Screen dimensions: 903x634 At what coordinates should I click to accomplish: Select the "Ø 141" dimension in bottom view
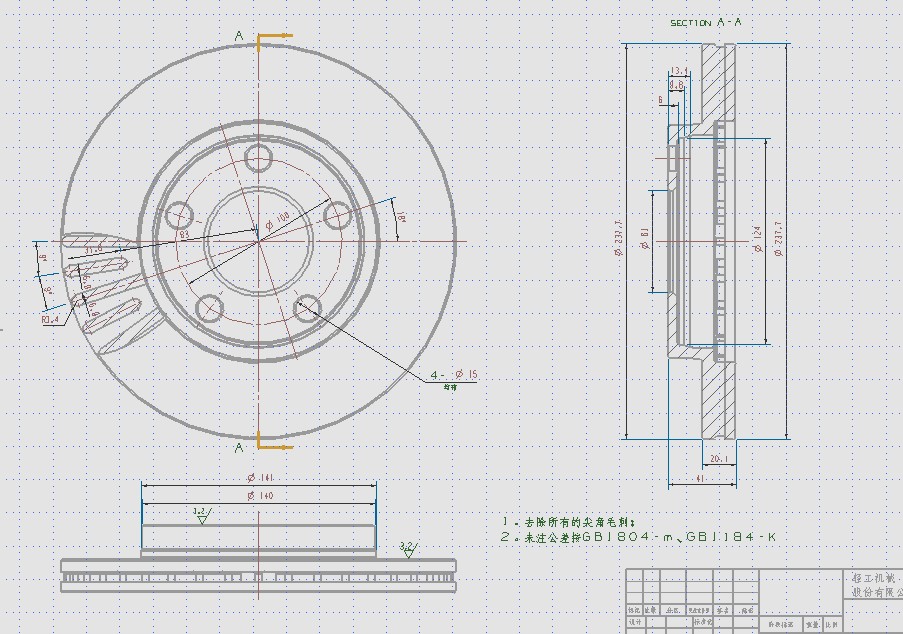point(260,477)
